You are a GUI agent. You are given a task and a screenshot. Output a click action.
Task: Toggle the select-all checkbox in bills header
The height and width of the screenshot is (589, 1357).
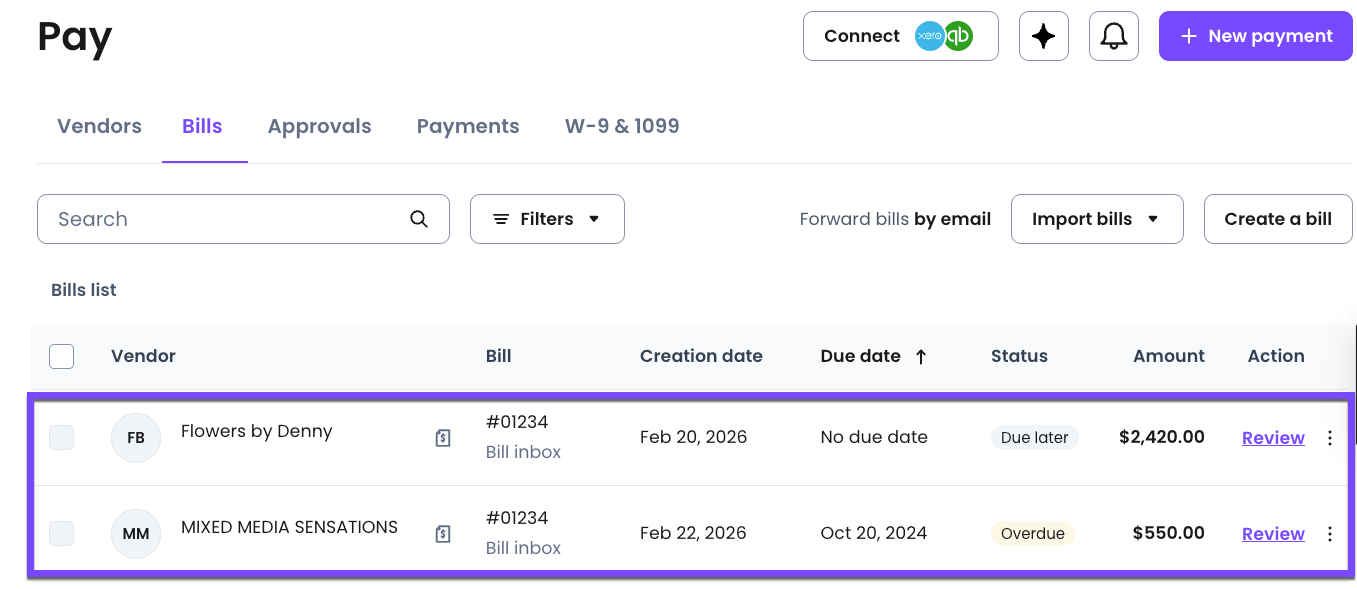pyautogui.click(x=61, y=356)
